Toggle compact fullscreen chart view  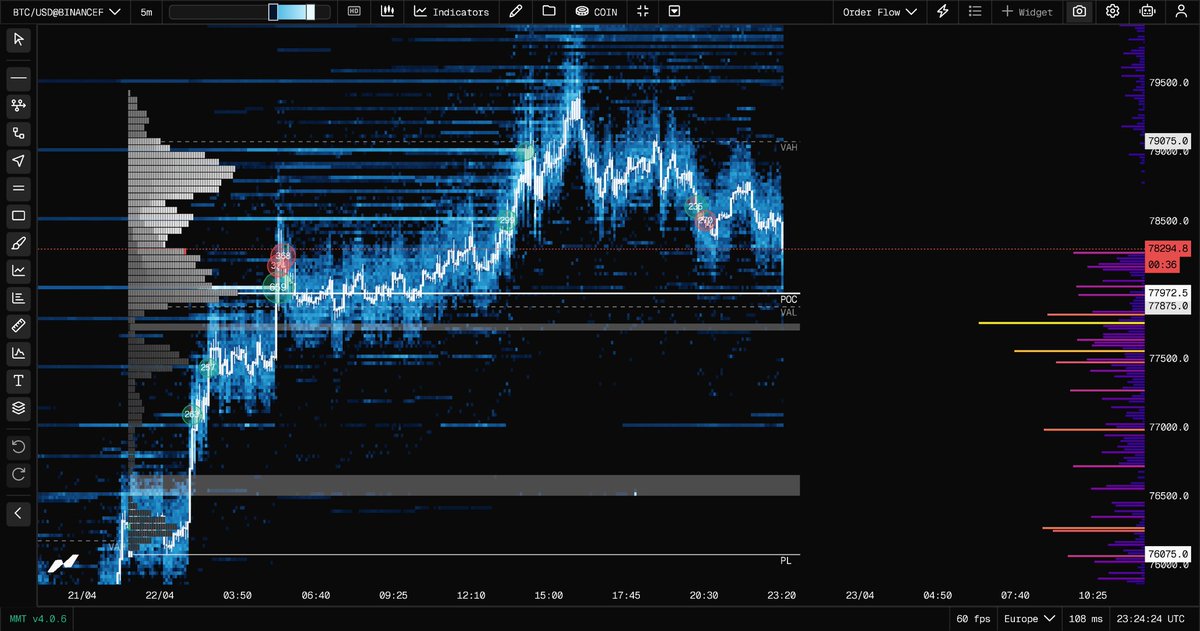pyautogui.click(x=643, y=12)
